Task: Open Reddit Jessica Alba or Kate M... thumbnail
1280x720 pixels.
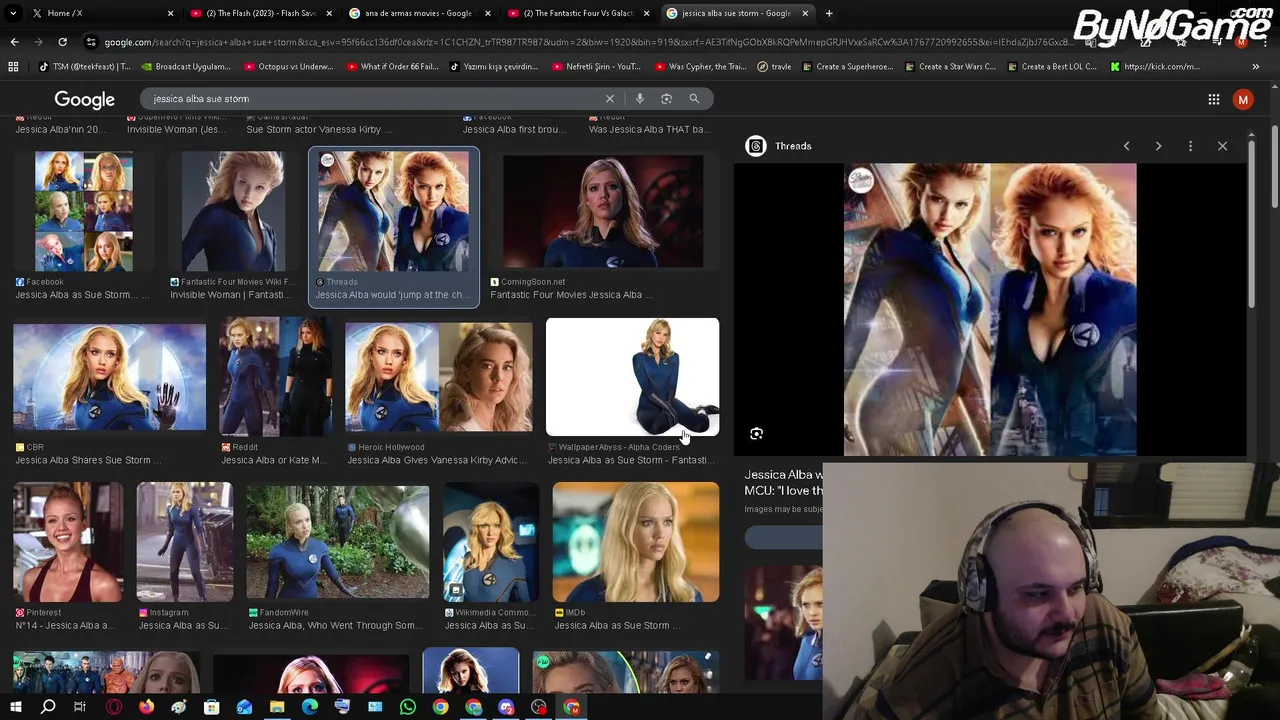Action: pyautogui.click(x=276, y=377)
